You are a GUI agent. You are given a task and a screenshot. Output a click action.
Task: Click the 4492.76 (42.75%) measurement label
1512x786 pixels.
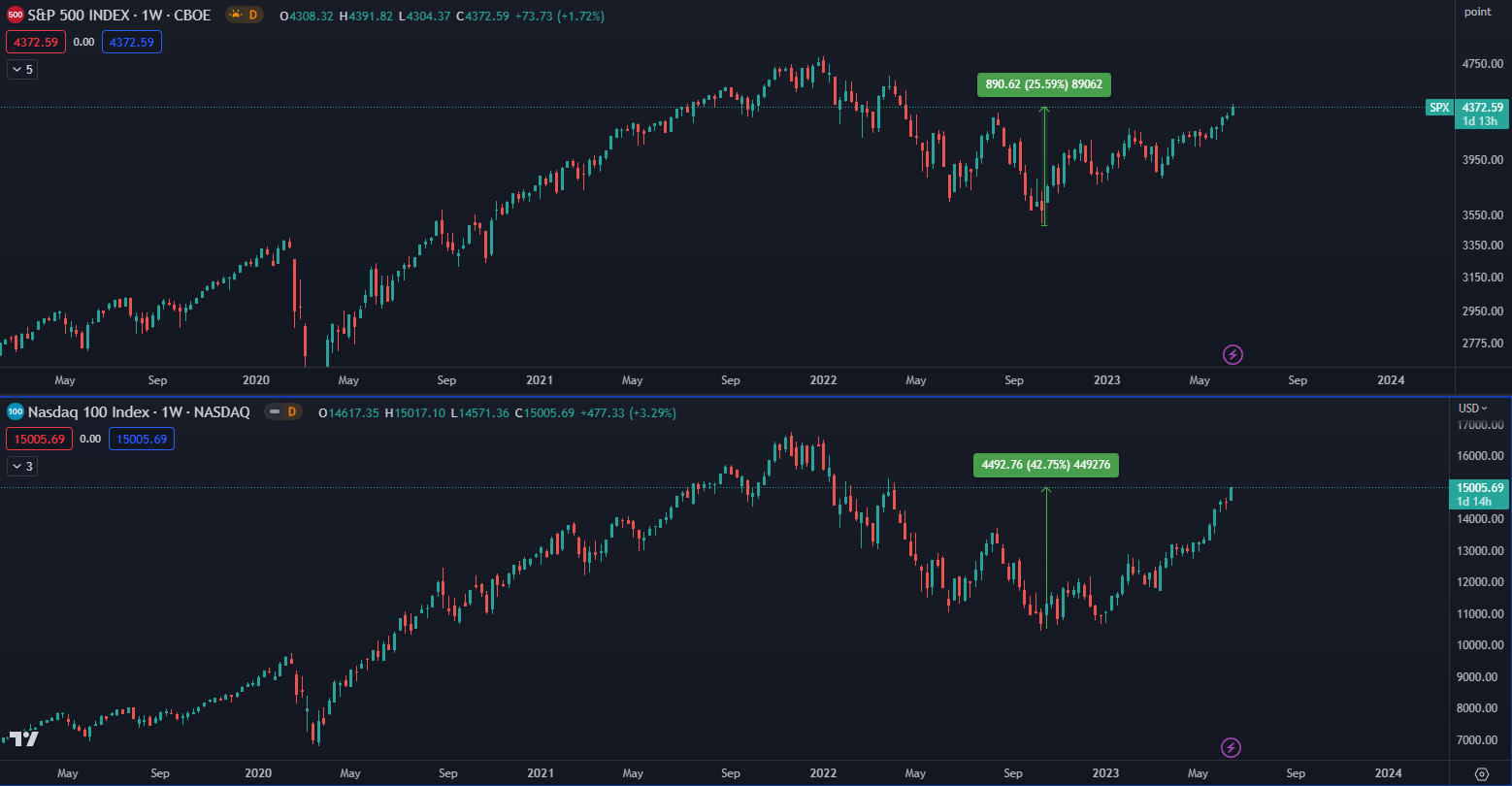[1046, 466]
